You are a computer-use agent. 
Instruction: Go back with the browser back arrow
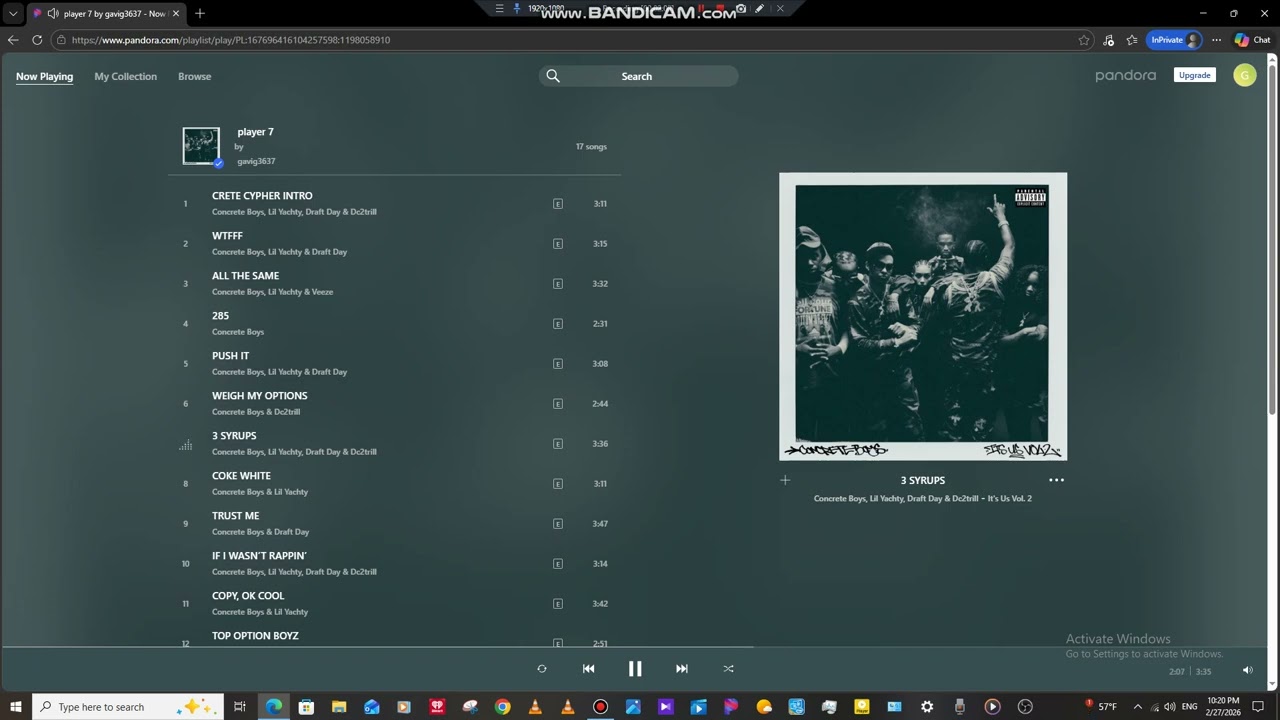point(13,40)
